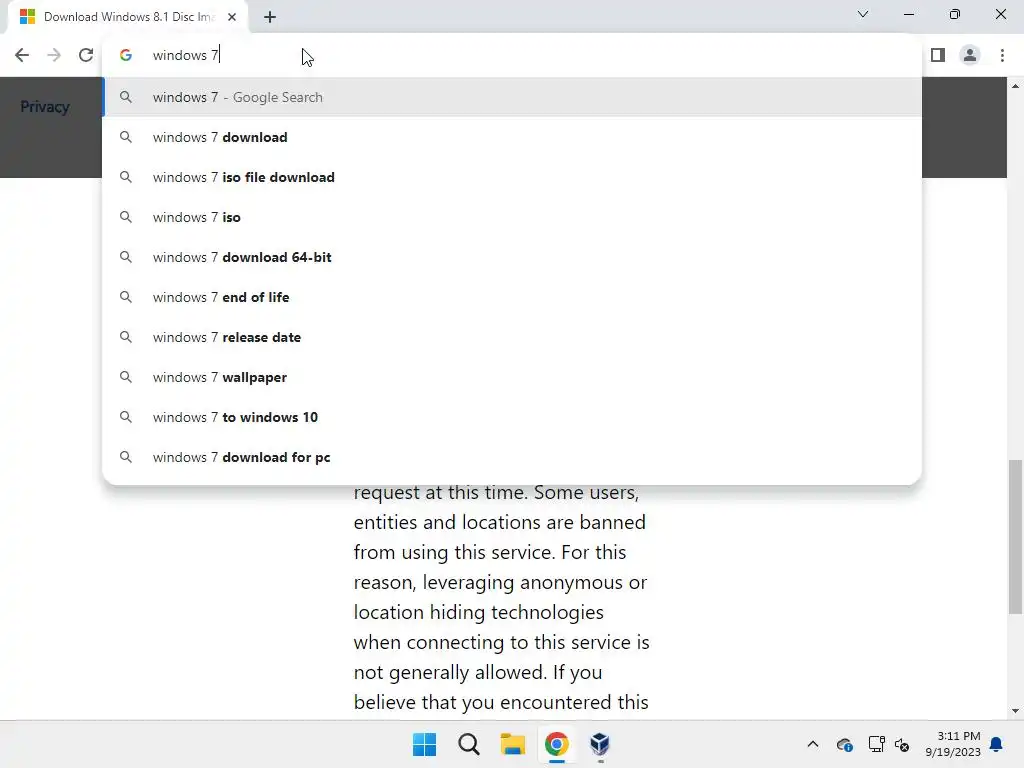1024x768 pixels.
Task: Click the Chrome taskbar icon
Action: pos(556,744)
